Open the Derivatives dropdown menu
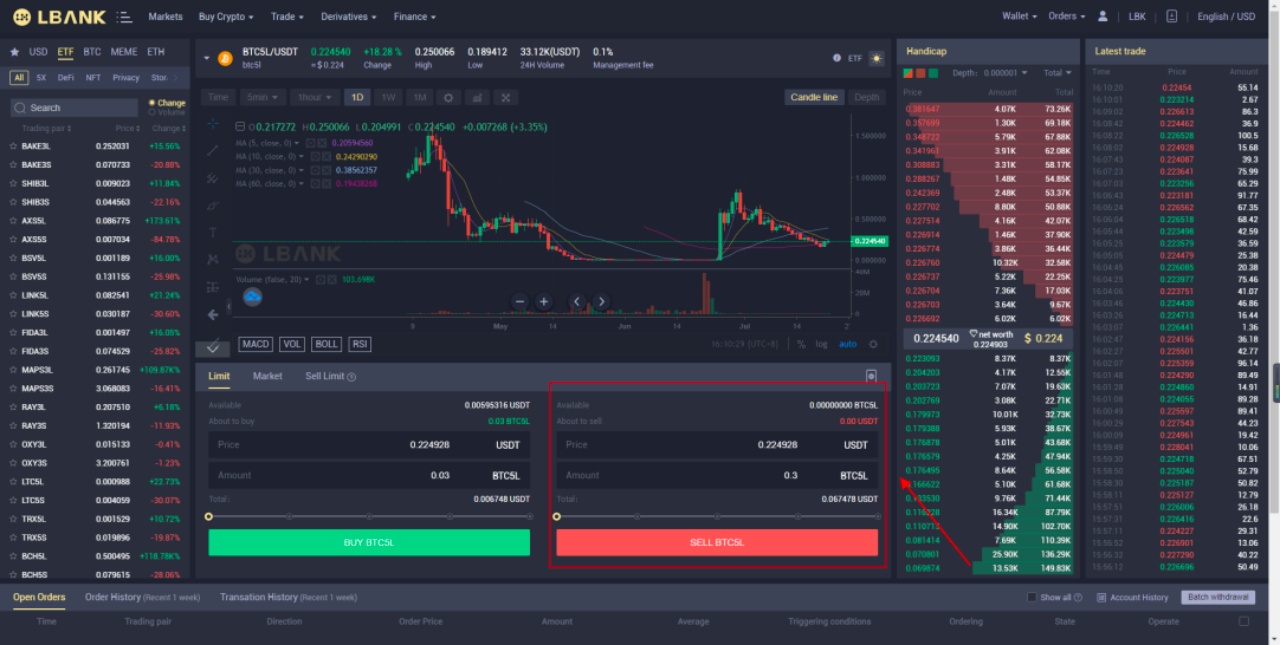The image size is (1280, 645). click(x=348, y=17)
